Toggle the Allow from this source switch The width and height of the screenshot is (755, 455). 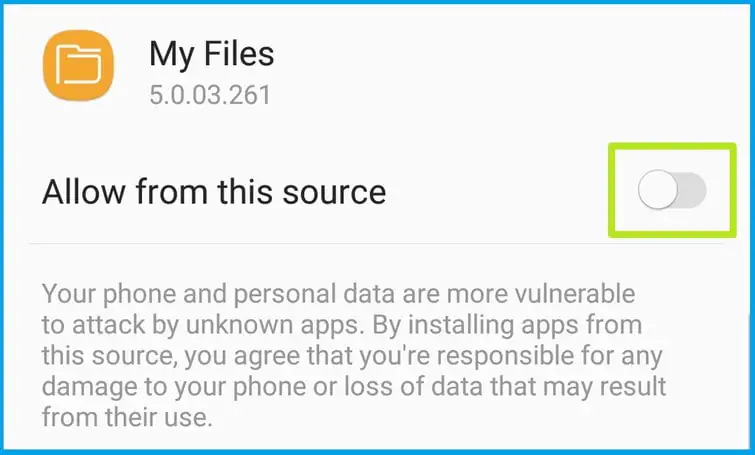pos(672,190)
